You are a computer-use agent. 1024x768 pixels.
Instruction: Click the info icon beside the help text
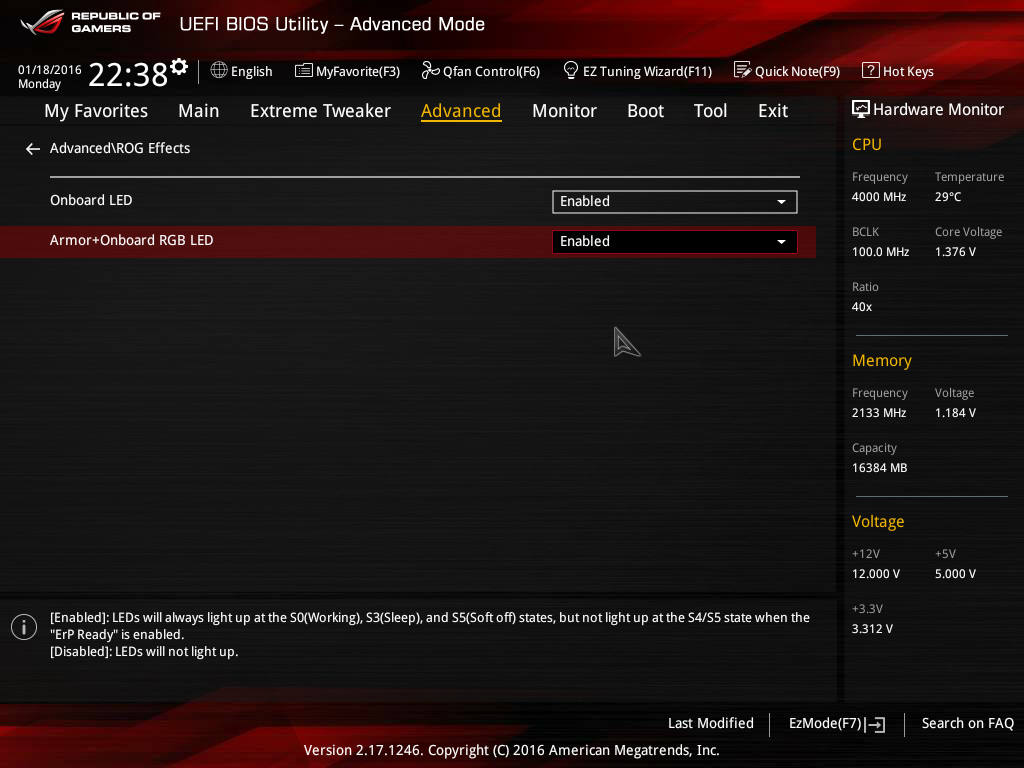click(x=24, y=627)
